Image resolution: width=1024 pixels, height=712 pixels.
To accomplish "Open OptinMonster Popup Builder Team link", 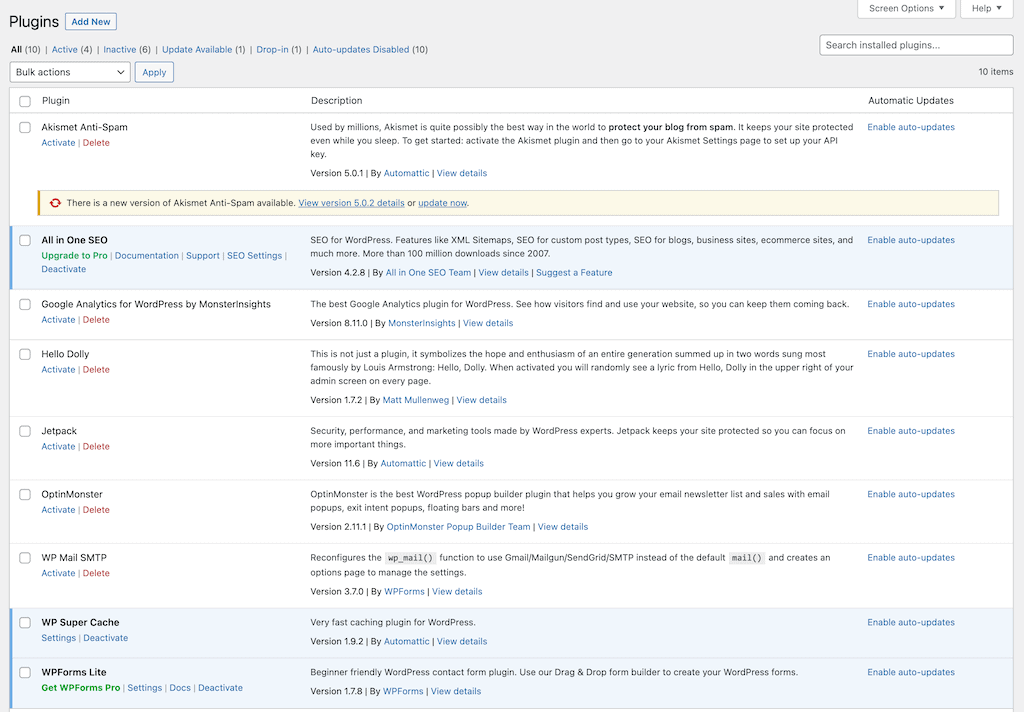I will click(x=458, y=527).
